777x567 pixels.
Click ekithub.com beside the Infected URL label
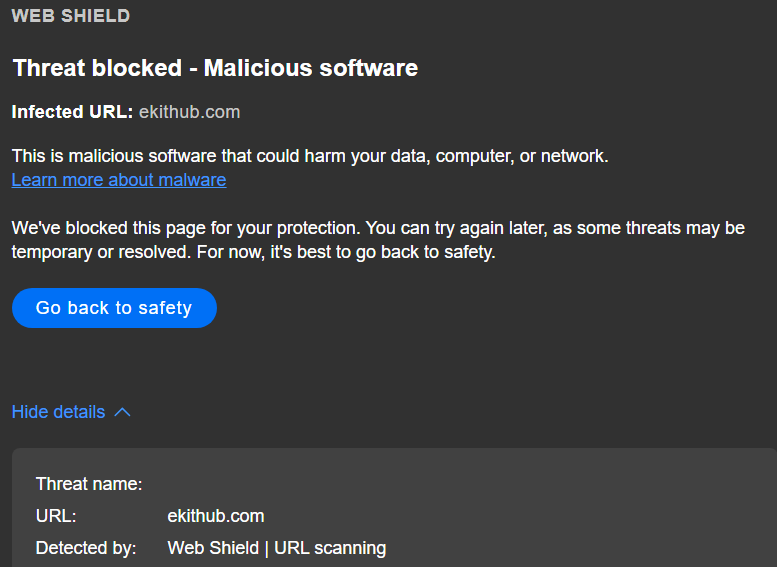click(x=189, y=112)
